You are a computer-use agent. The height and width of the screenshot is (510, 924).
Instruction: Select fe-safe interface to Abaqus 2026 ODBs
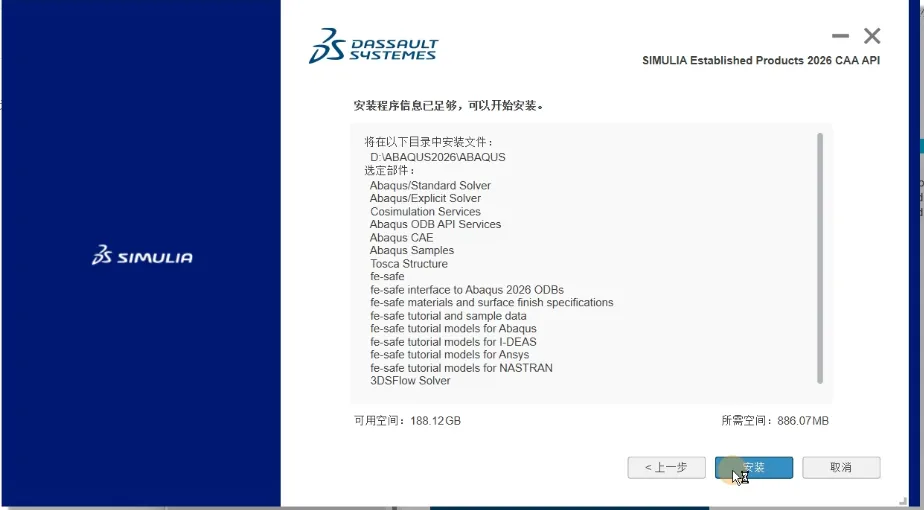467,289
